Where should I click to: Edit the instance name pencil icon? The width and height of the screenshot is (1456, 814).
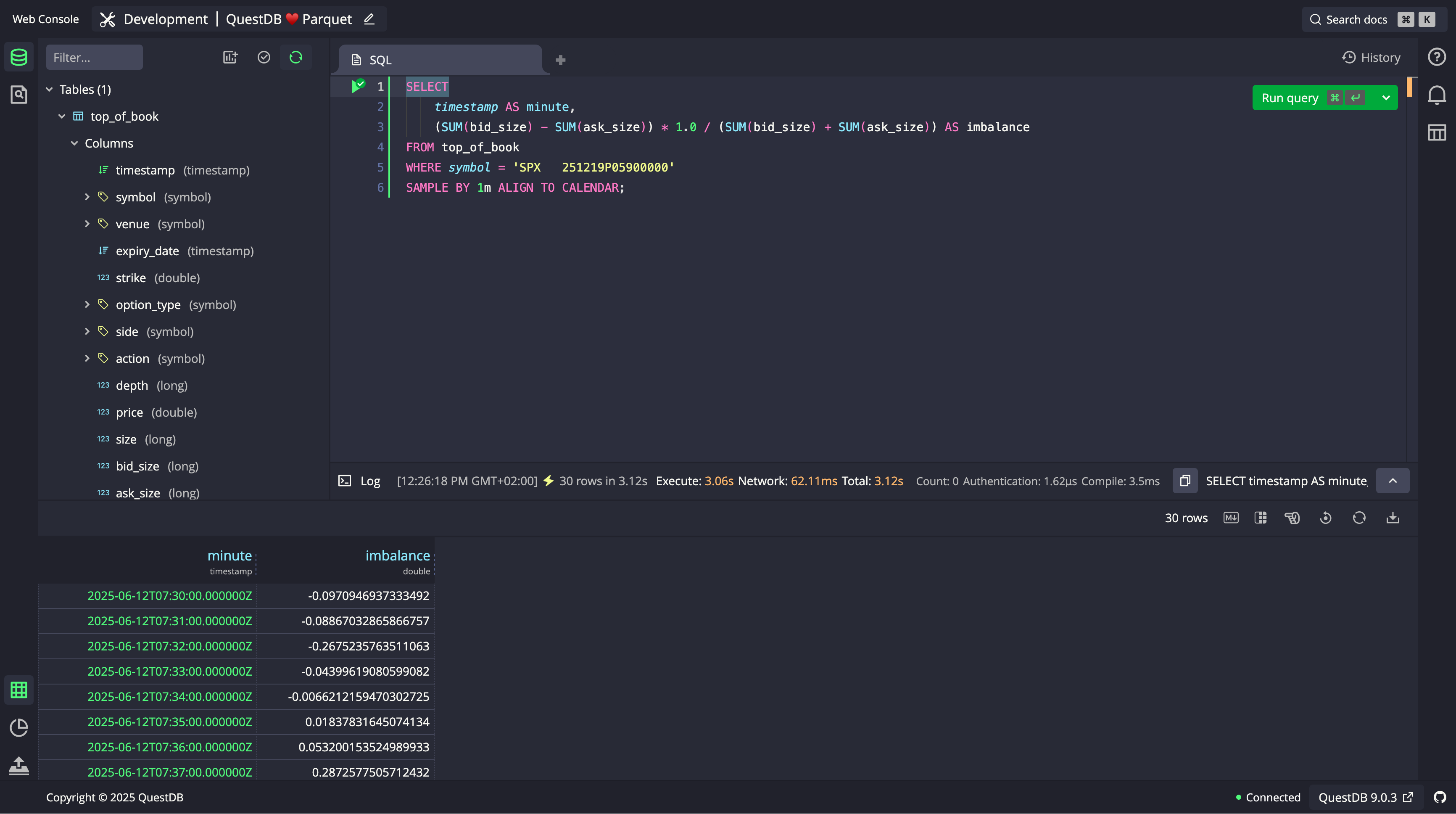[x=369, y=19]
